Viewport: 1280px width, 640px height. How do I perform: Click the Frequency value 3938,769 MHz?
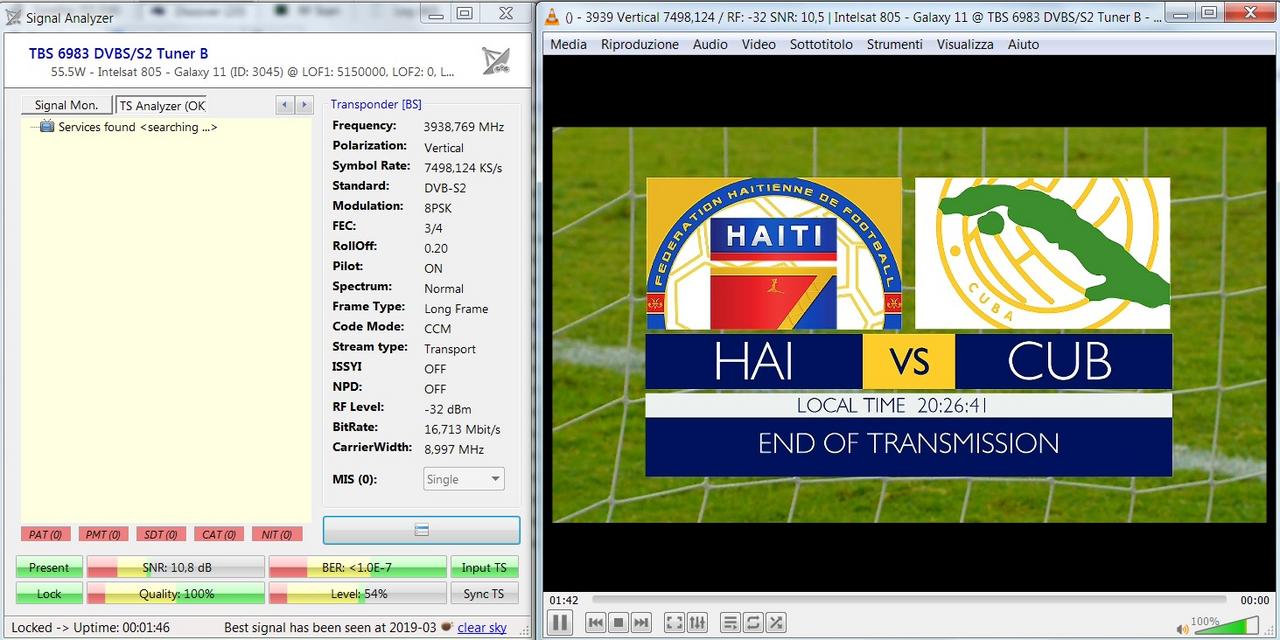(464, 127)
